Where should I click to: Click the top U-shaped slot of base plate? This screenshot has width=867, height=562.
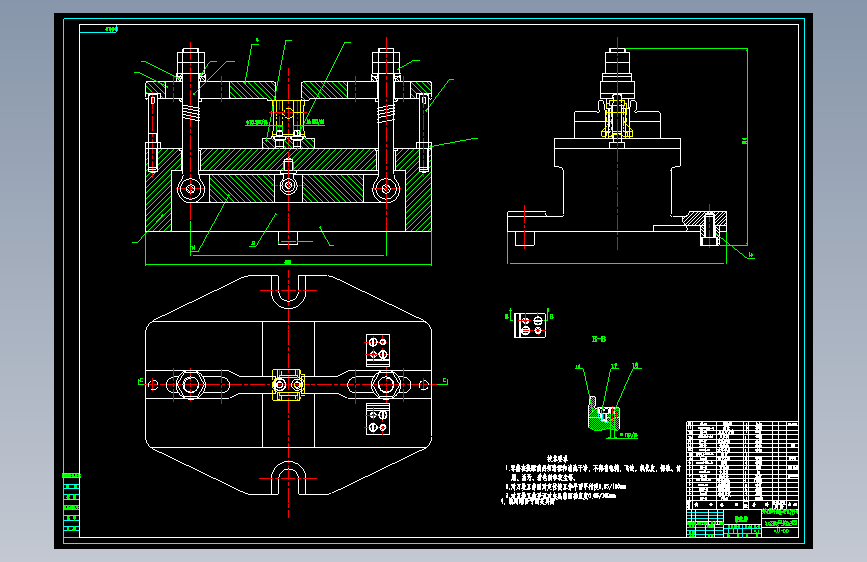[288, 292]
